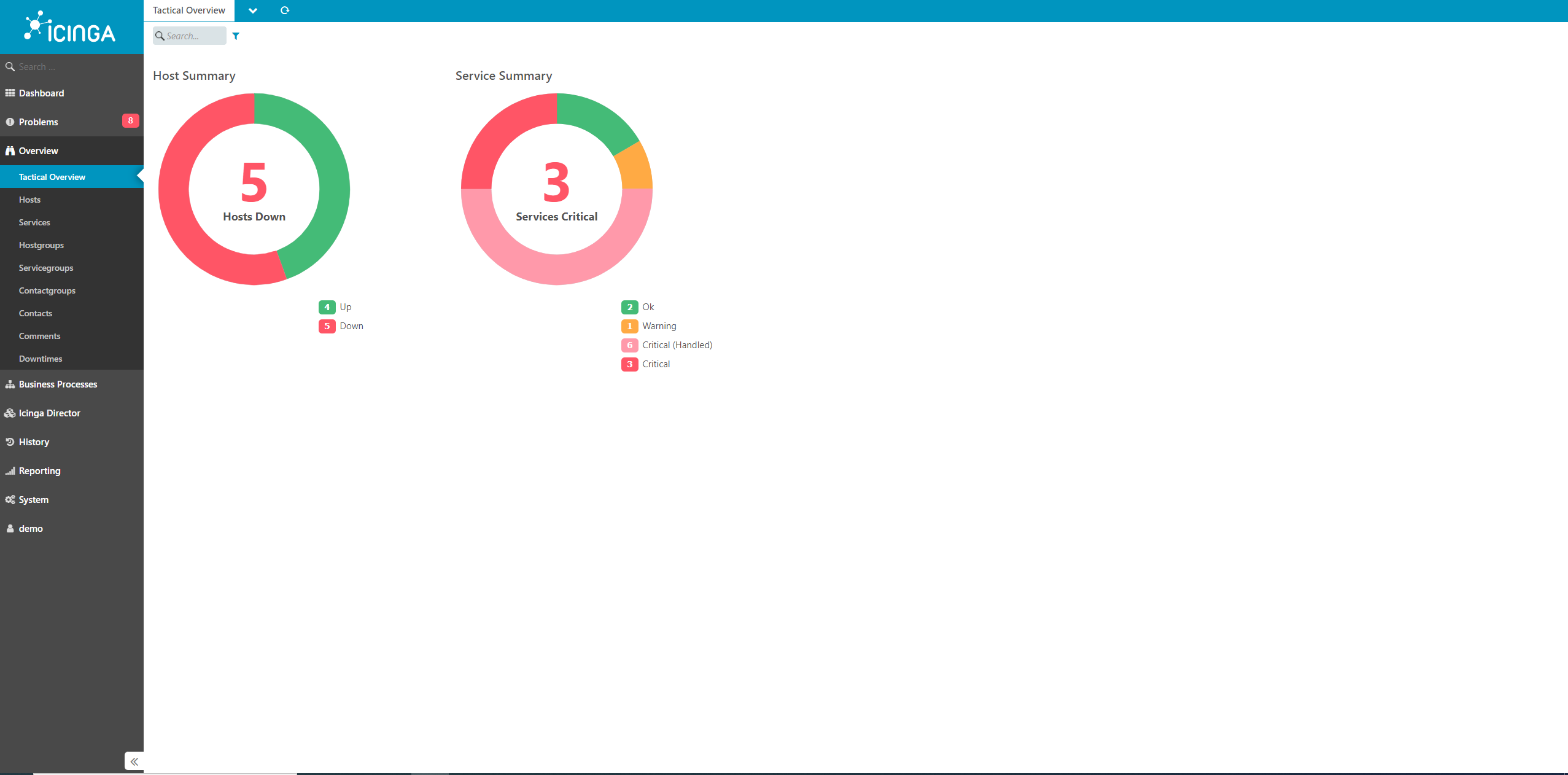1568x775 pixels.
Task: Go to Downtimes in the sidebar
Action: (41, 359)
